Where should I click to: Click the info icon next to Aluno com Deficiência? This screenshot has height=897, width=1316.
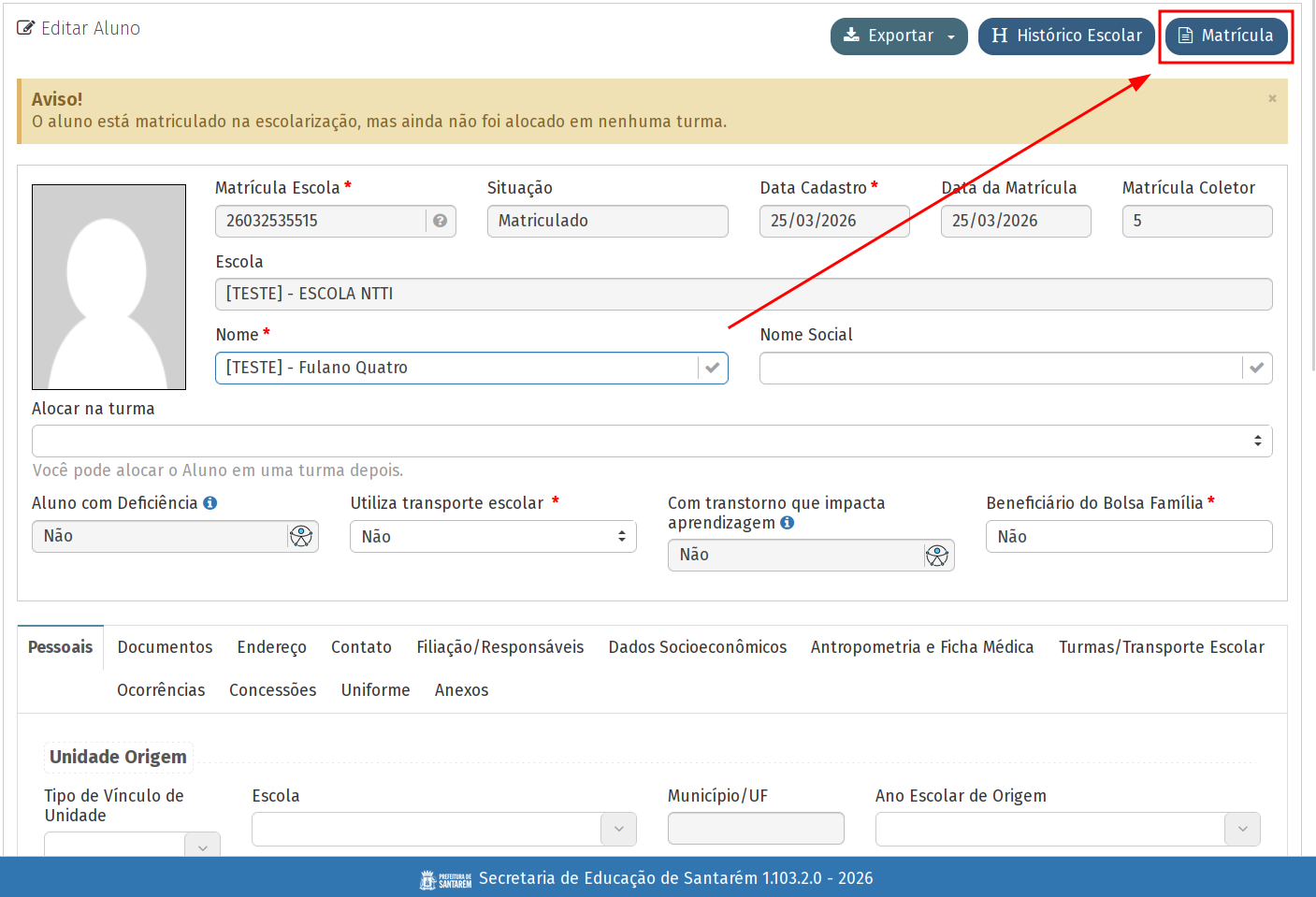click(x=210, y=503)
